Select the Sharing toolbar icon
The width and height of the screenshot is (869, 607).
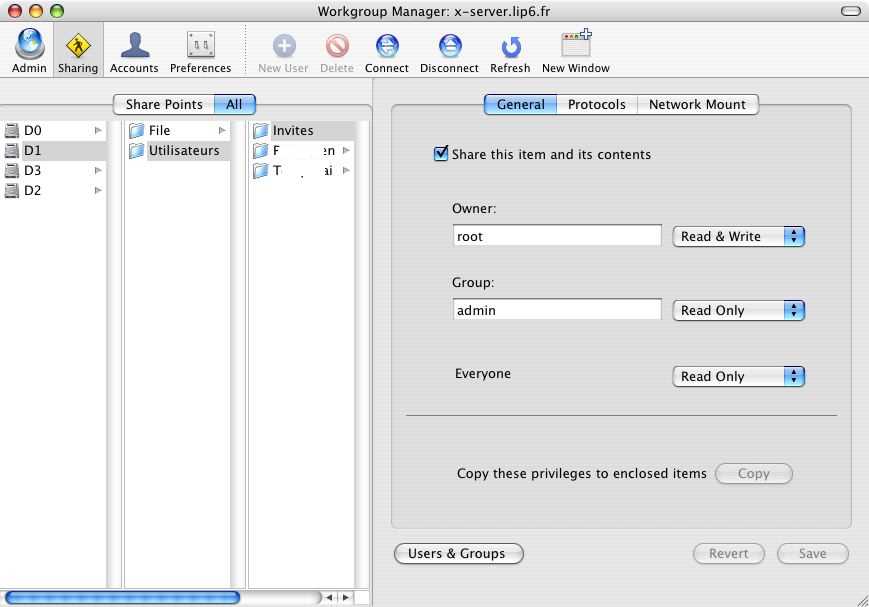(78, 46)
